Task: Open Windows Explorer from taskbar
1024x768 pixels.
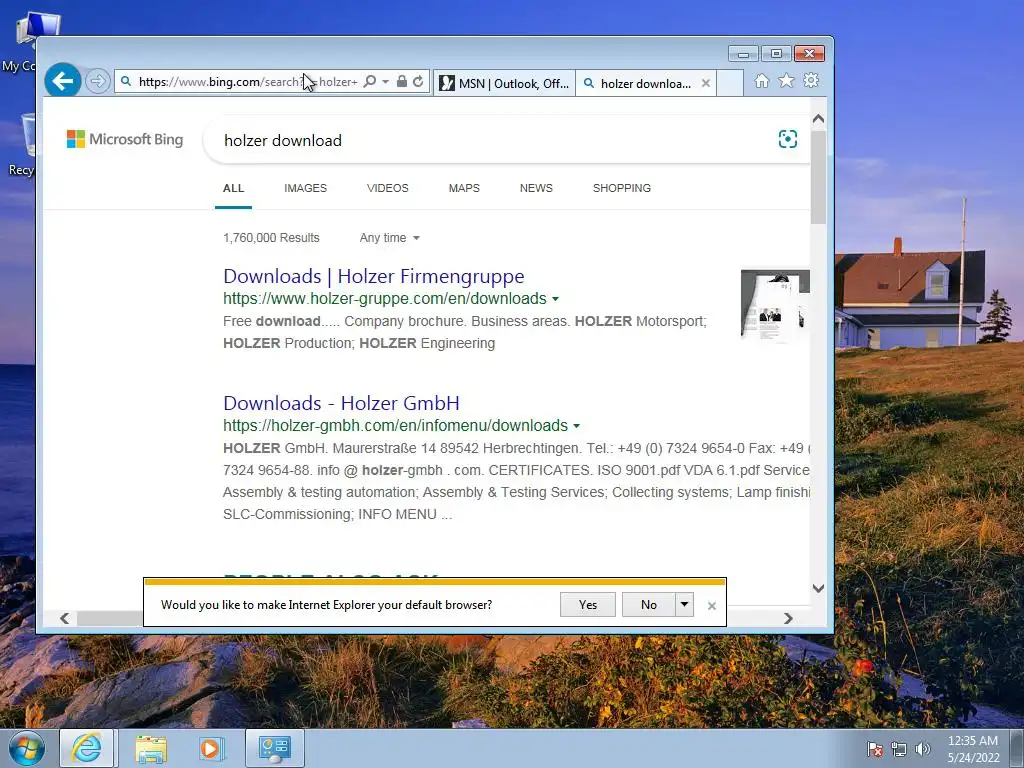Action: coord(151,748)
